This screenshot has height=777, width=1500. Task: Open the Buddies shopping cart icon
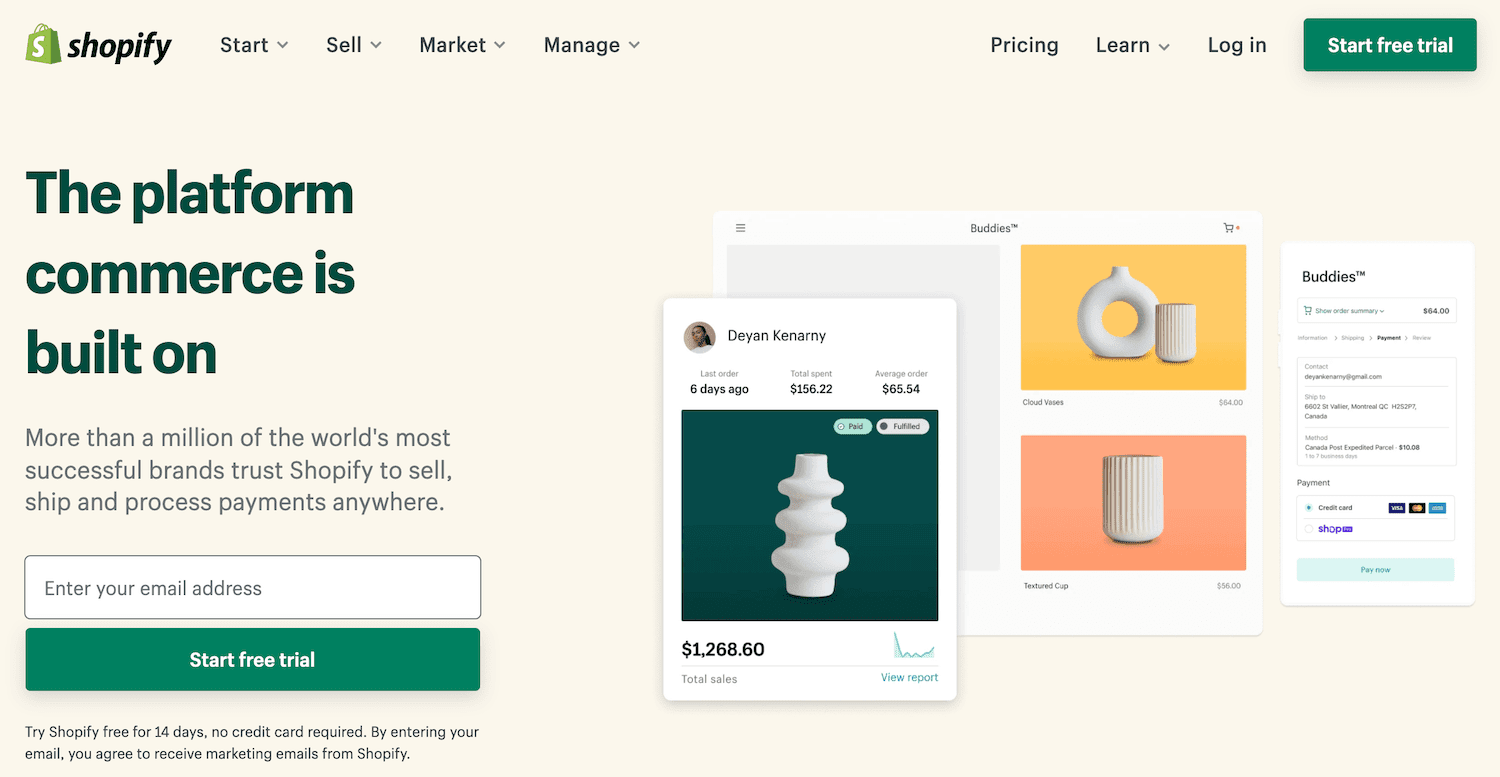pos(1229,227)
